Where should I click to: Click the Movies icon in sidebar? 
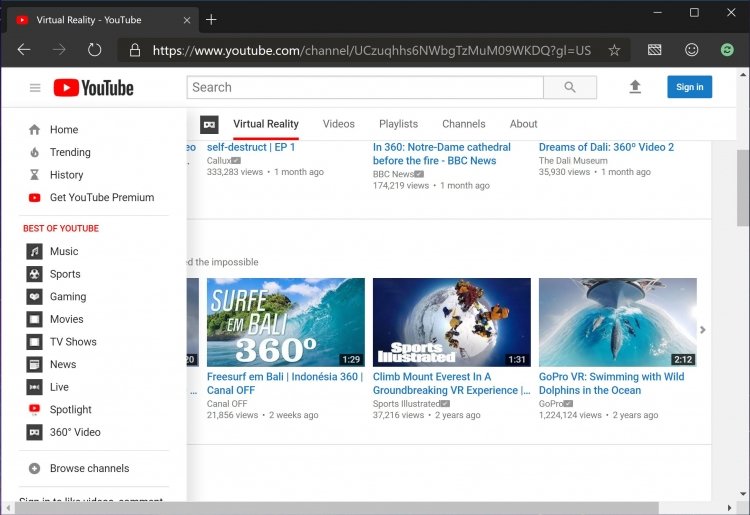(34, 319)
